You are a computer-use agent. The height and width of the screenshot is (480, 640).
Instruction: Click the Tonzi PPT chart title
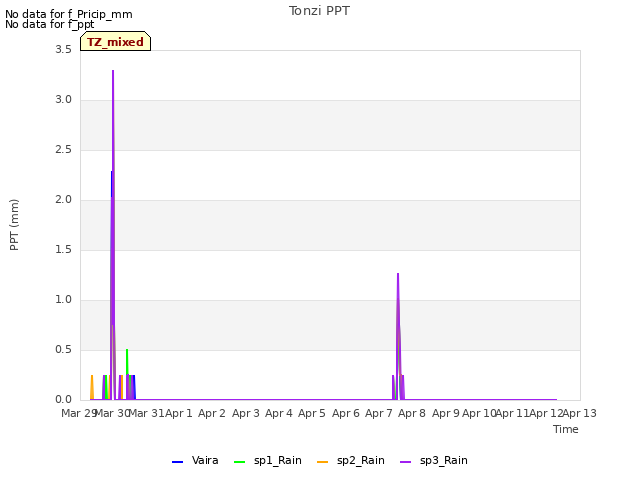[319, 11]
